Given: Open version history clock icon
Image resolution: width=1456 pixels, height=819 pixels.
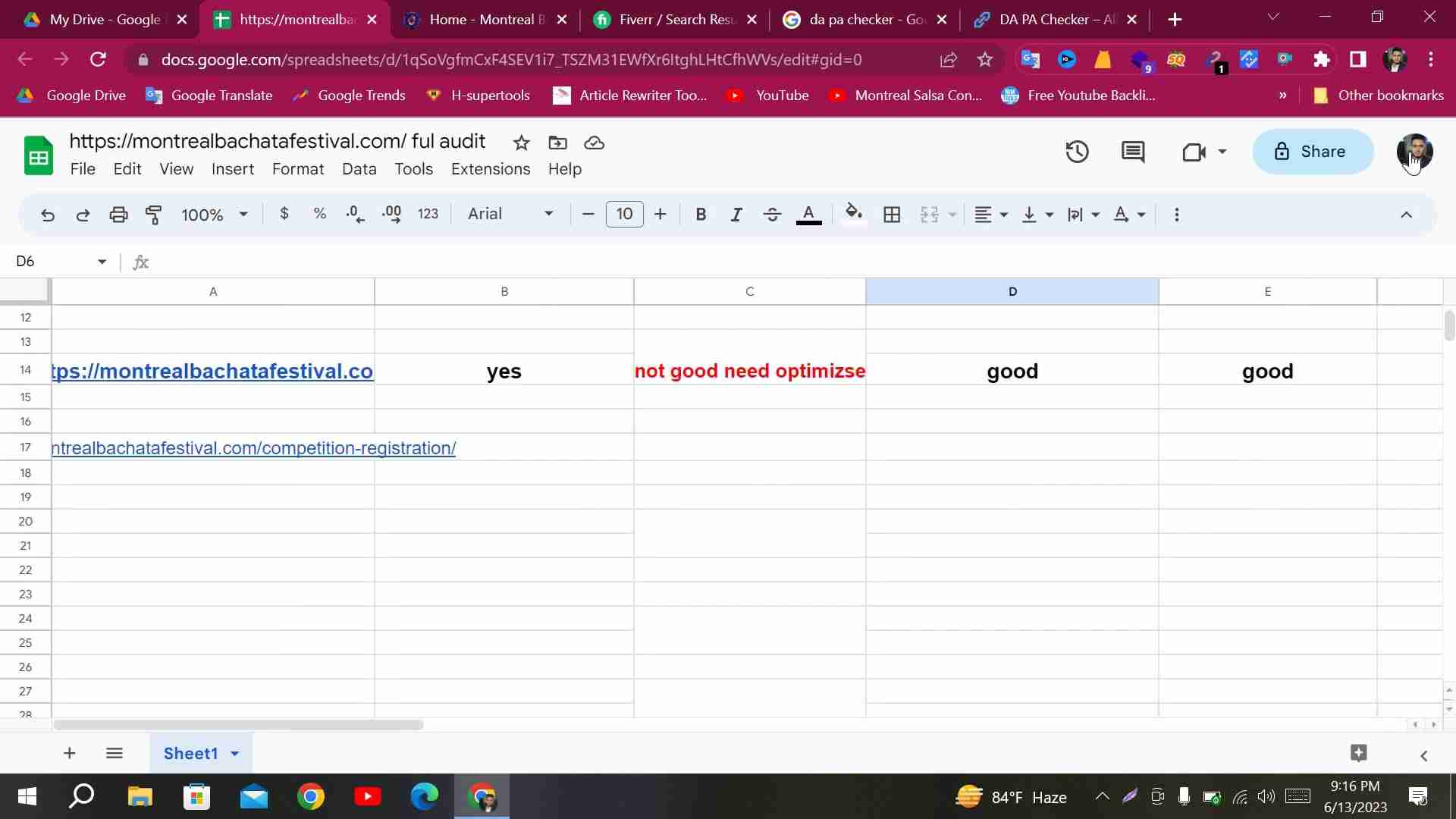Looking at the screenshot, I should point(1077,152).
